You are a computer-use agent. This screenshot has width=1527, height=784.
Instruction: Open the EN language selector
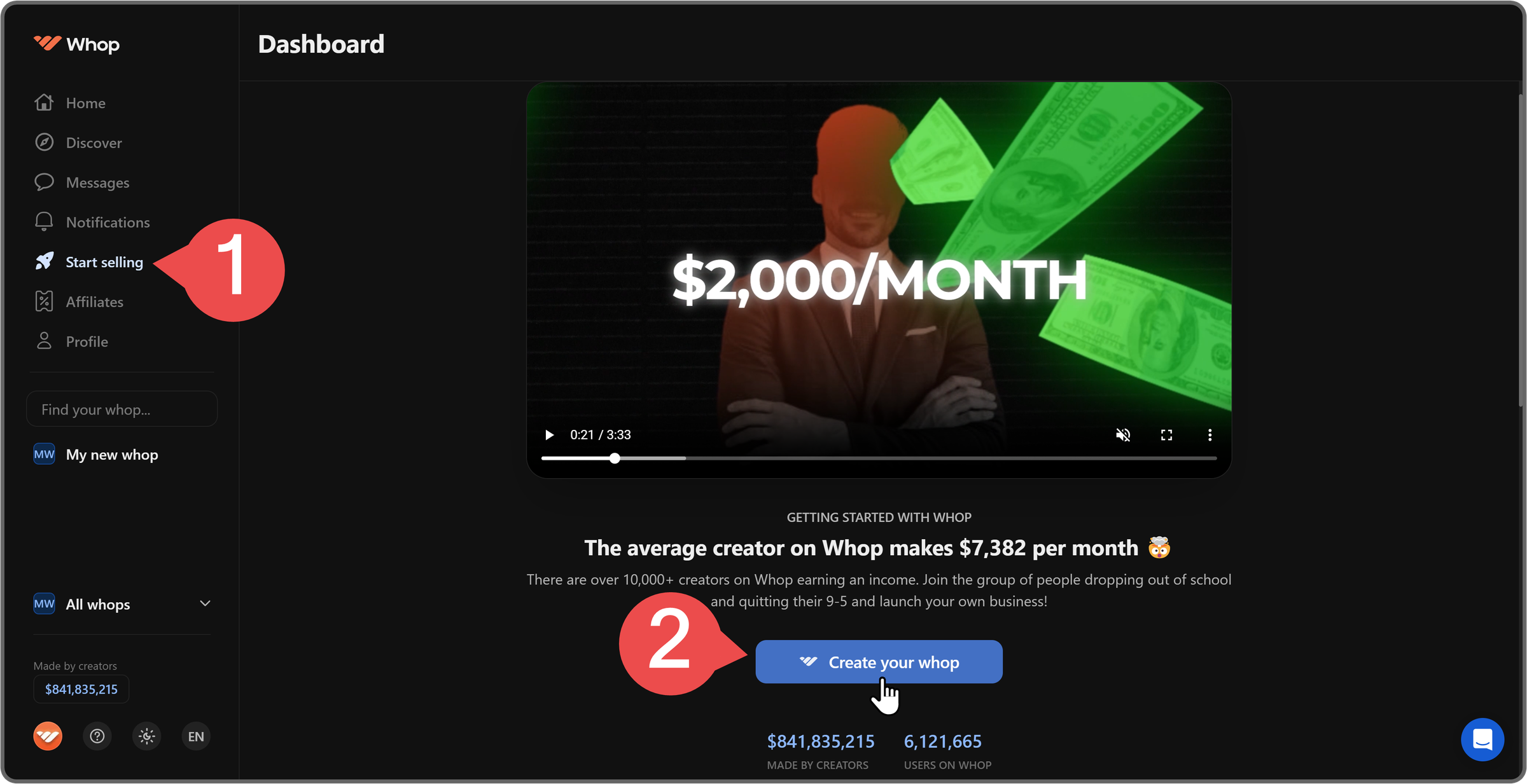tap(196, 736)
